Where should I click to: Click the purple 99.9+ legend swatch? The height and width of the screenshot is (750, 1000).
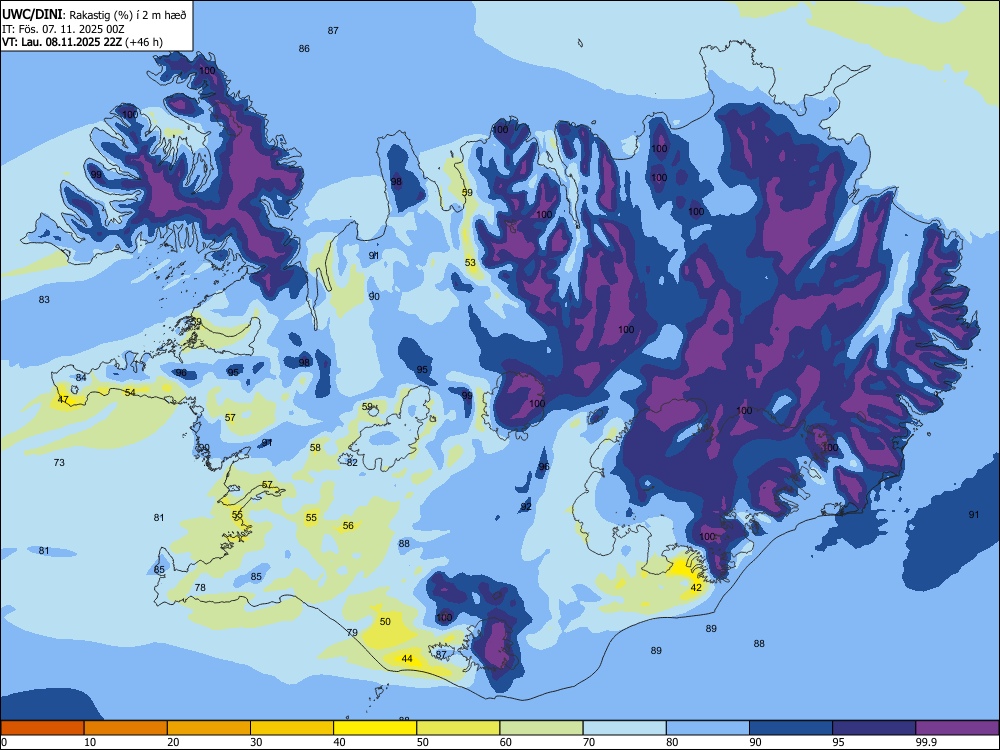coord(957,728)
